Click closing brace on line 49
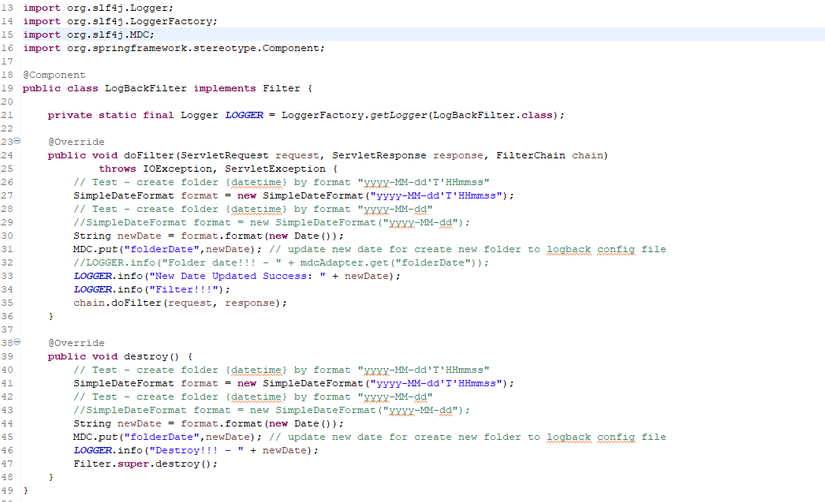 pyautogui.click(x=25, y=491)
